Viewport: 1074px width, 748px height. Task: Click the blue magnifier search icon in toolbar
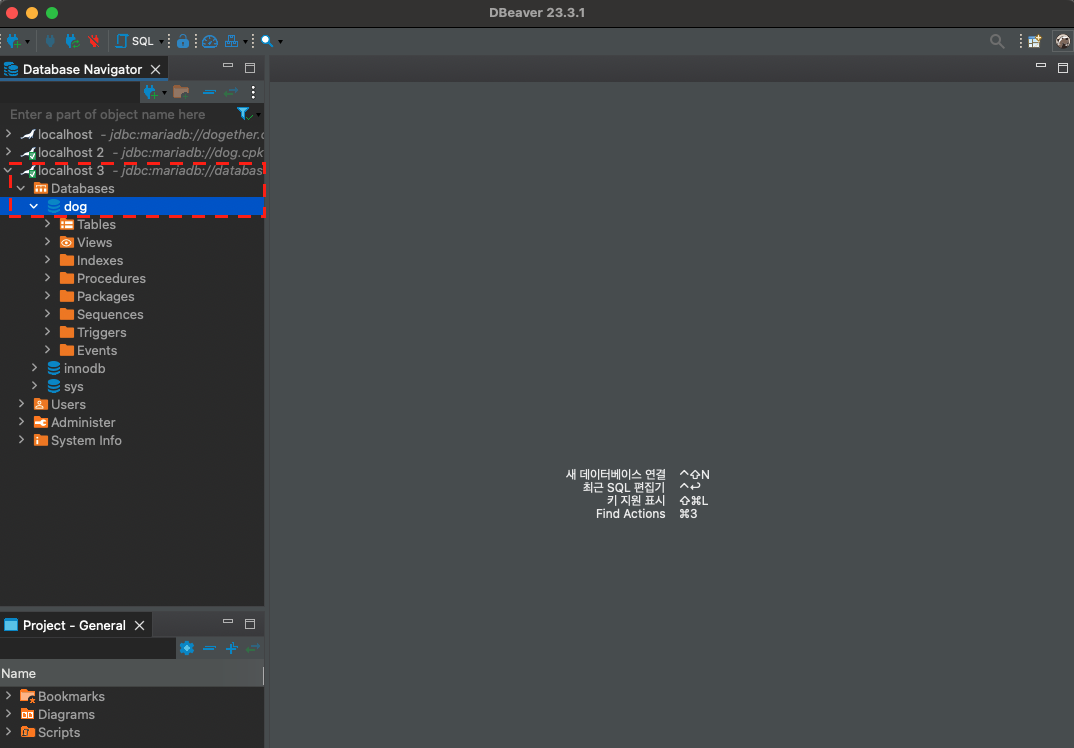tap(266, 41)
